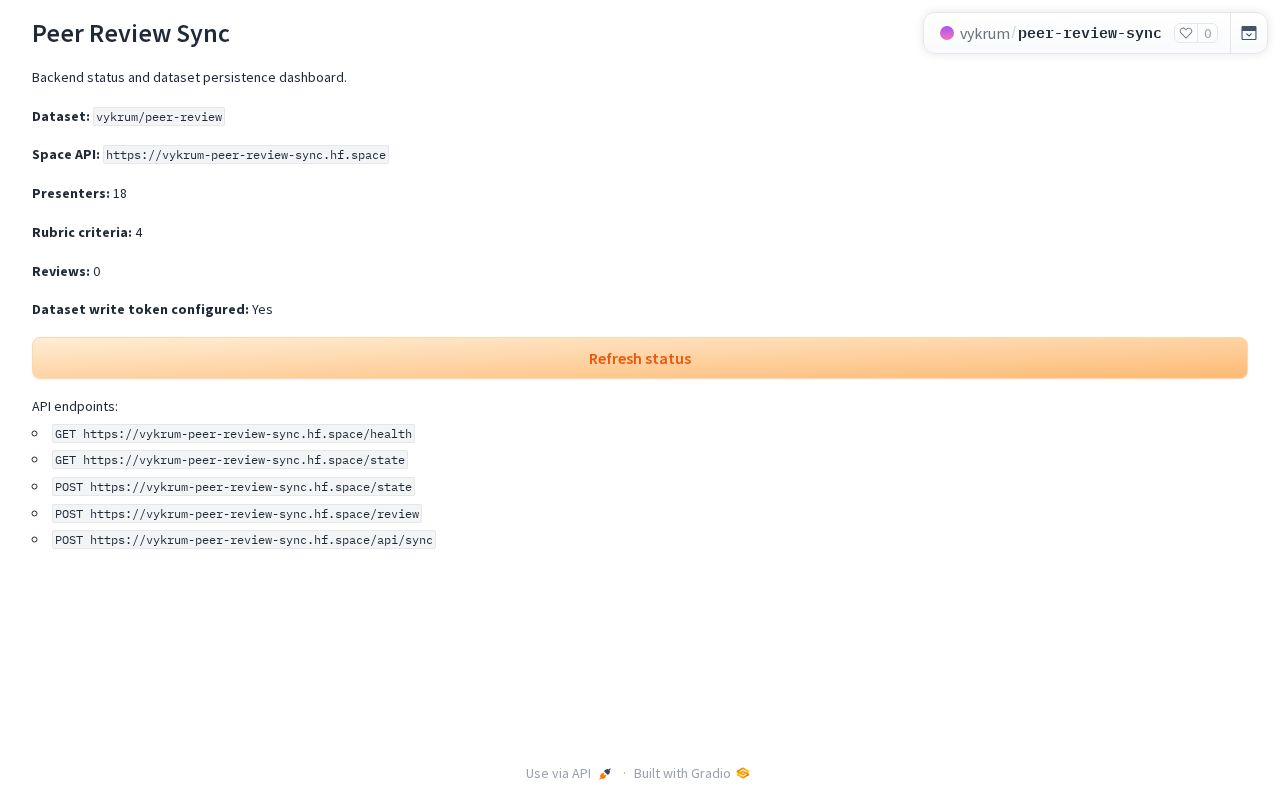
Task: Click the Refresh status button
Action: [x=640, y=358]
